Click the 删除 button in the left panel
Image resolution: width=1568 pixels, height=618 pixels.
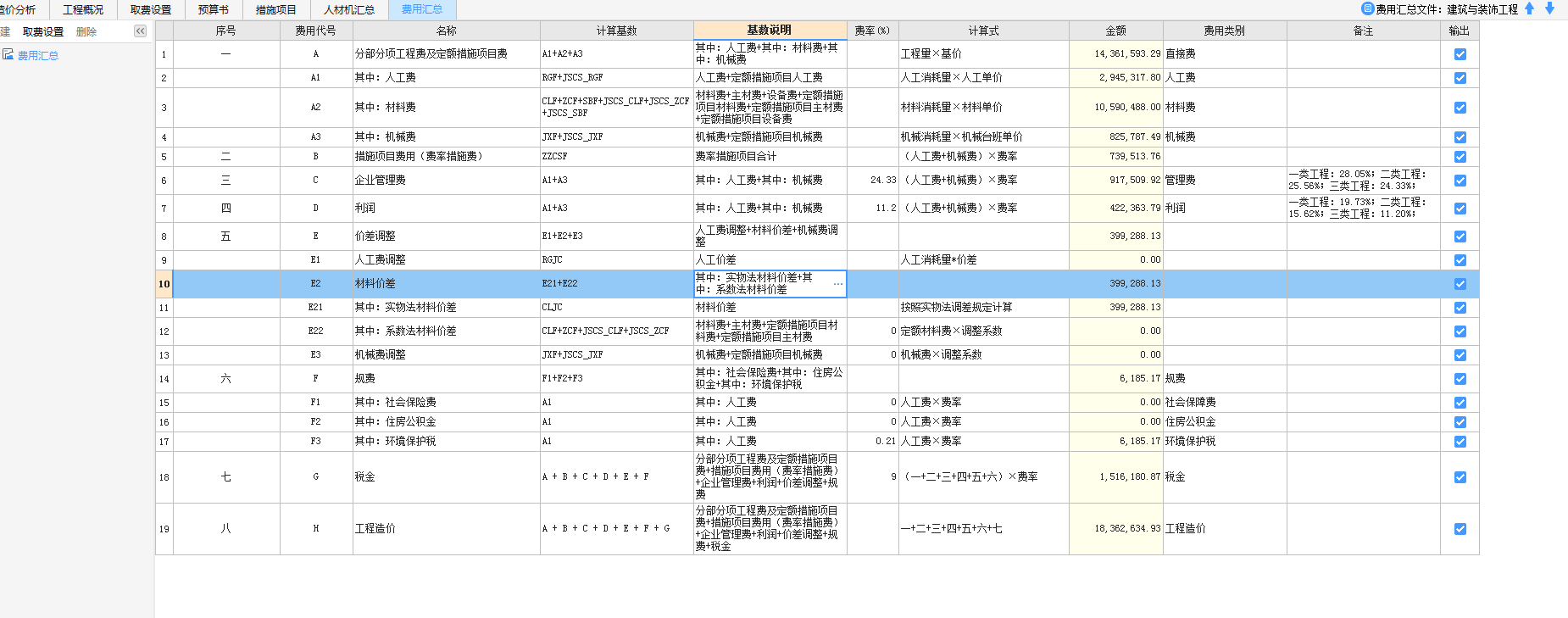tap(86, 31)
